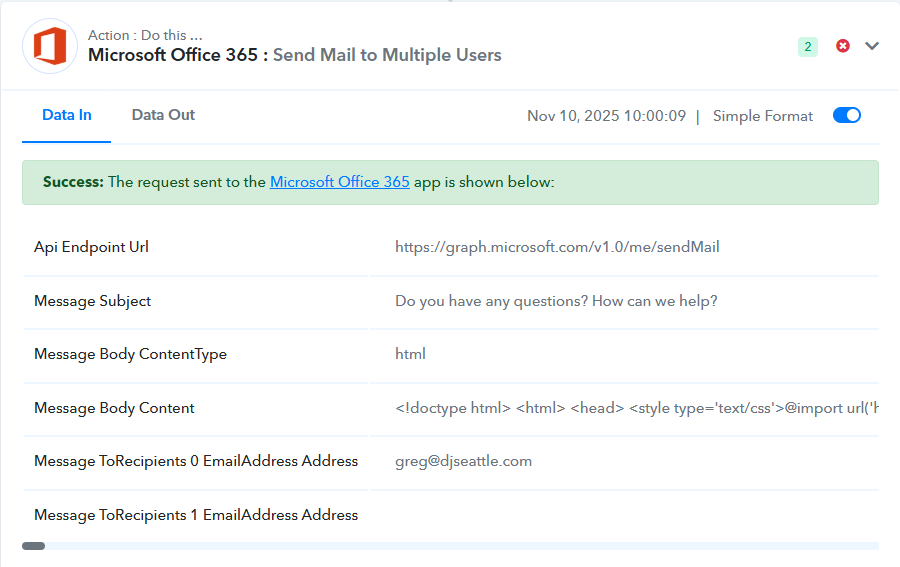Click the Success message banner
The image size is (900, 567).
(x=450, y=182)
